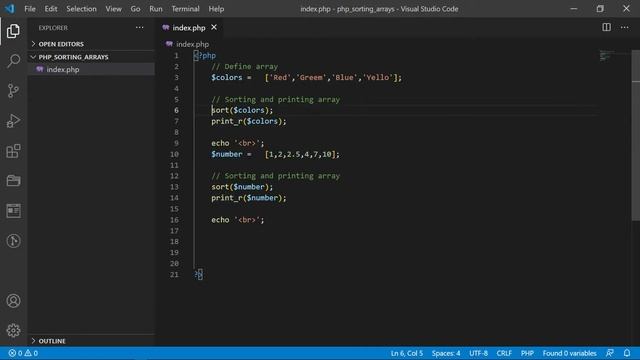Screen dimensions: 640x360
Task: Click the opening <?php tag
Action: coord(205,56)
